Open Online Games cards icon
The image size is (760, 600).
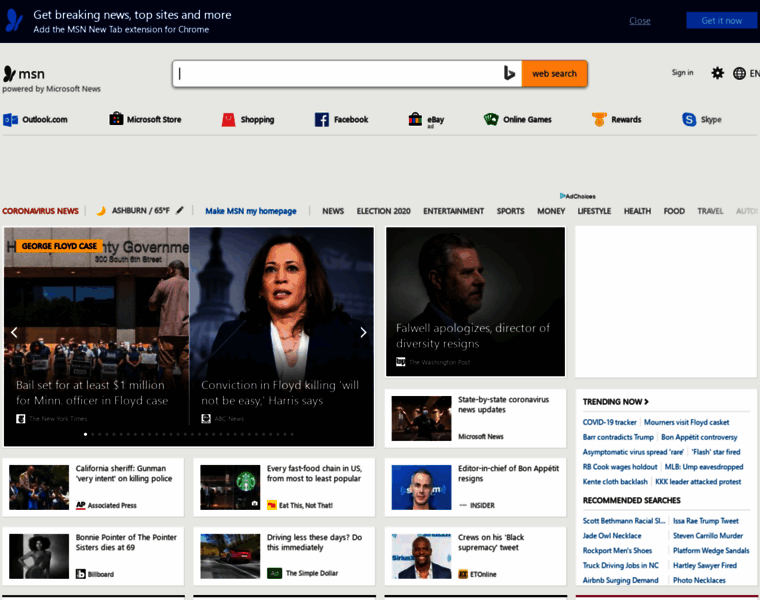click(491, 119)
